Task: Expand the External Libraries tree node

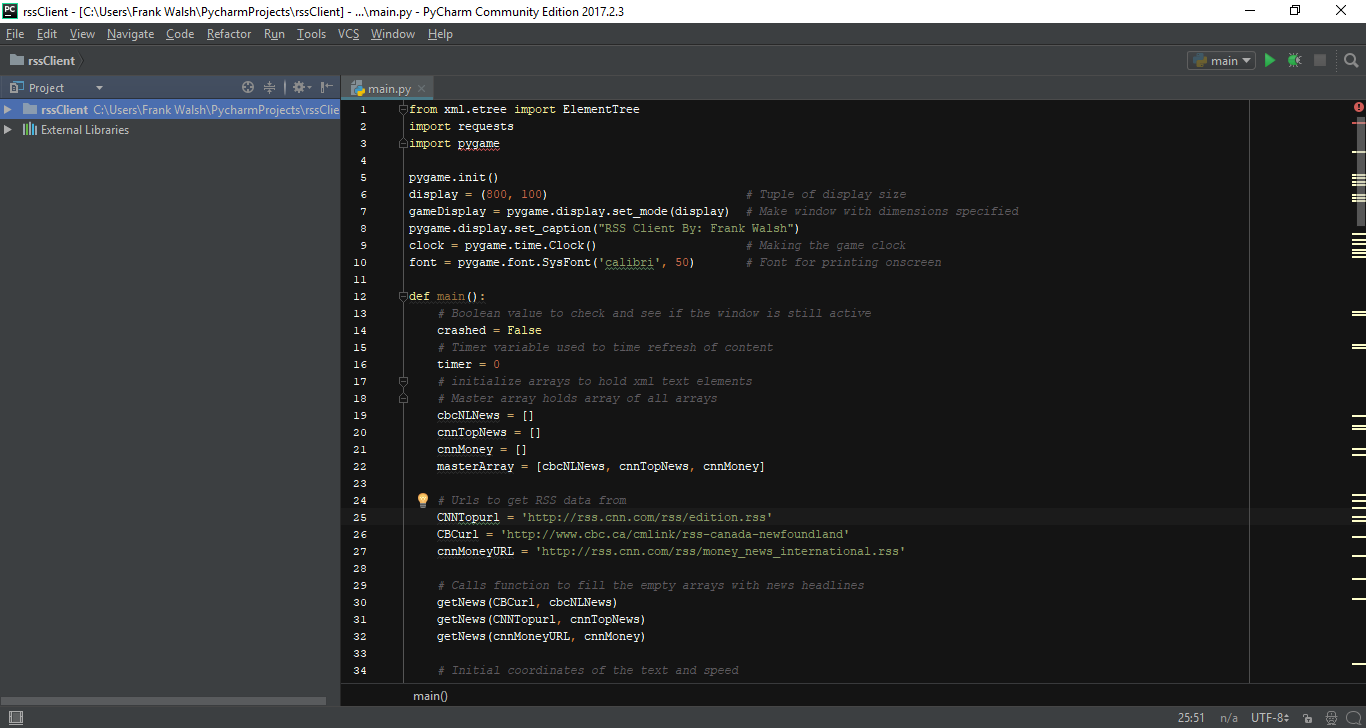Action: click(8, 130)
